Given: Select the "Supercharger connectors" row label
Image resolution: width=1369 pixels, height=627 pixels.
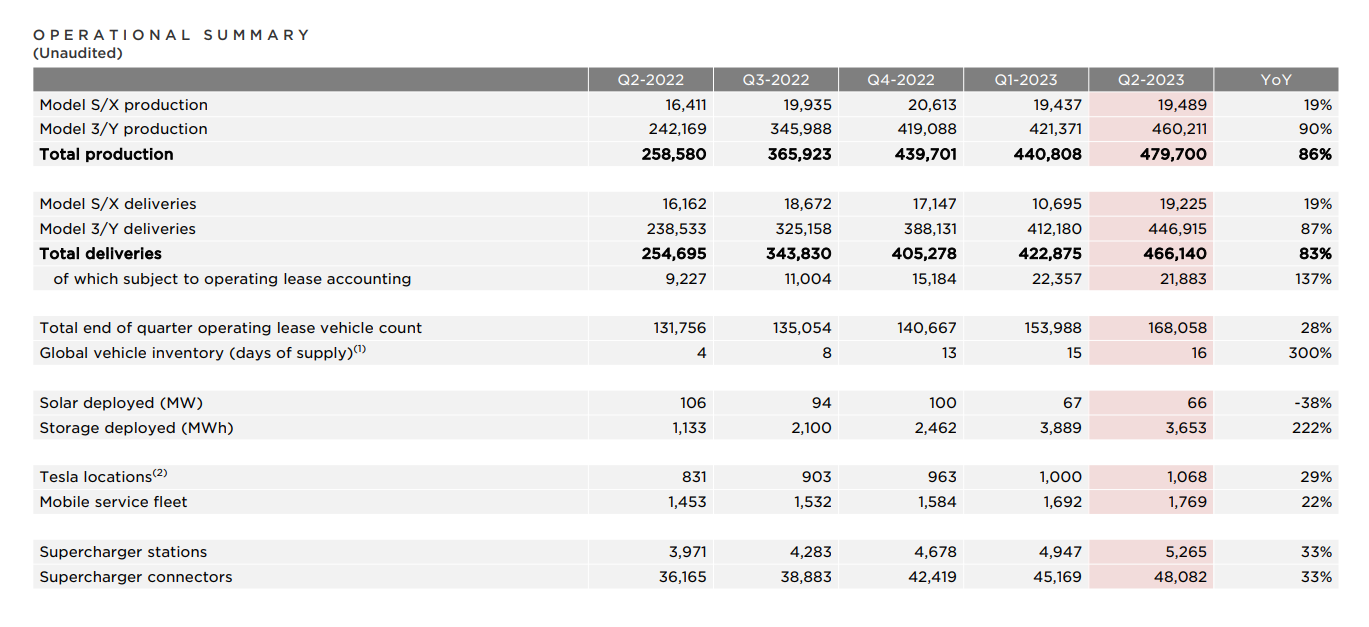Looking at the screenshot, I should (x=136, y=577).
